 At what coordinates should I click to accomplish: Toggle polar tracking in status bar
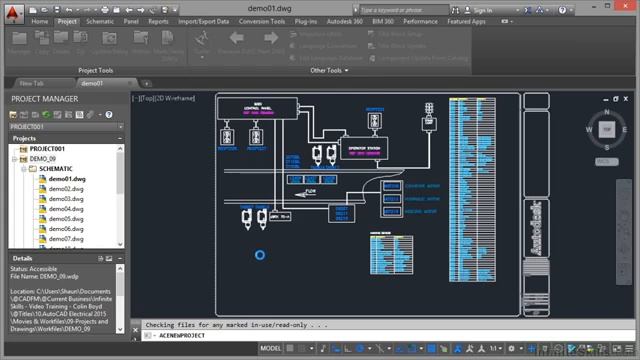pos(360,348)
